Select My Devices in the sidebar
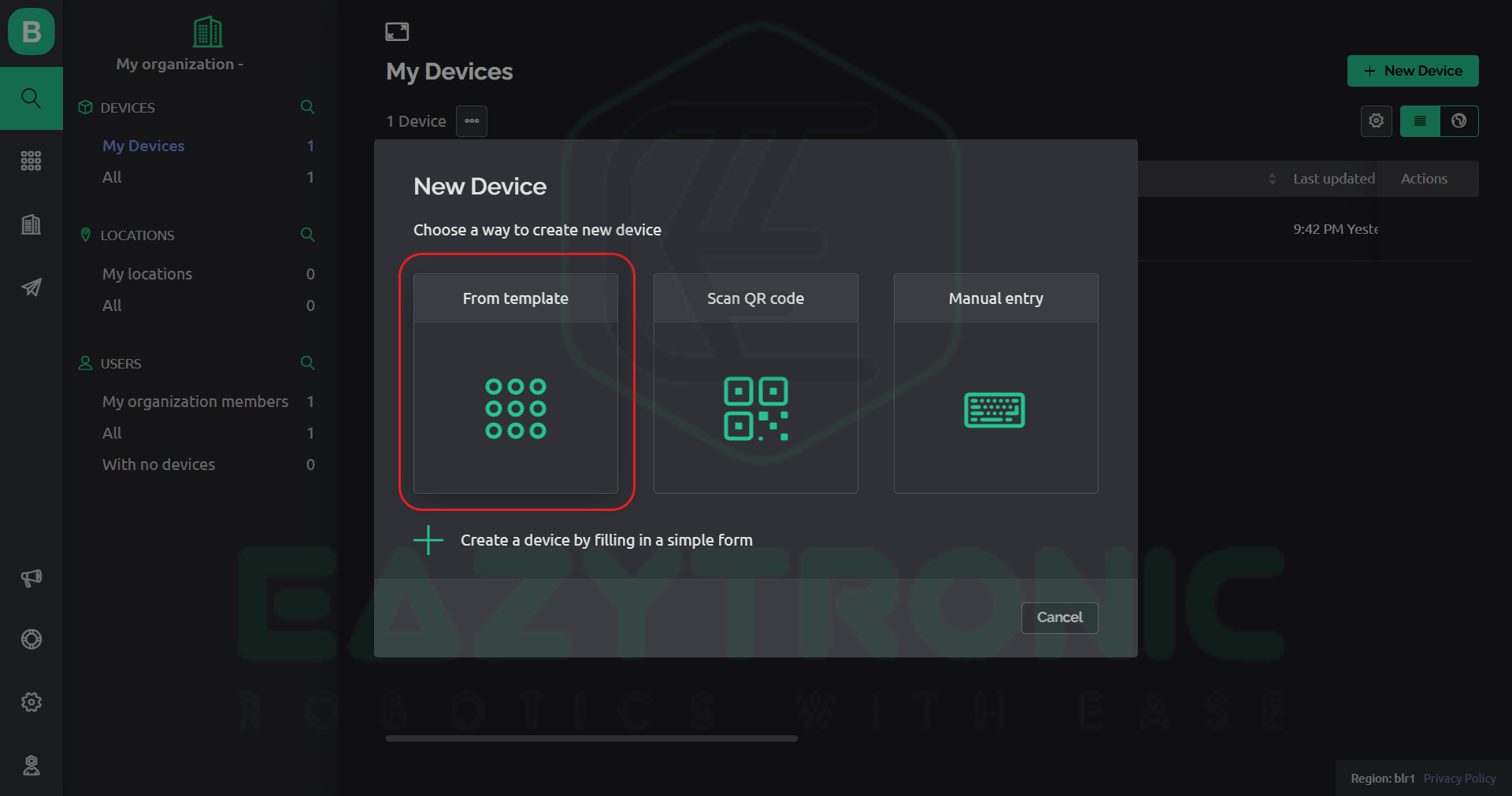The height and width of the screenshot is (796, 1512). pyautogui.click(x=143, y=146)
